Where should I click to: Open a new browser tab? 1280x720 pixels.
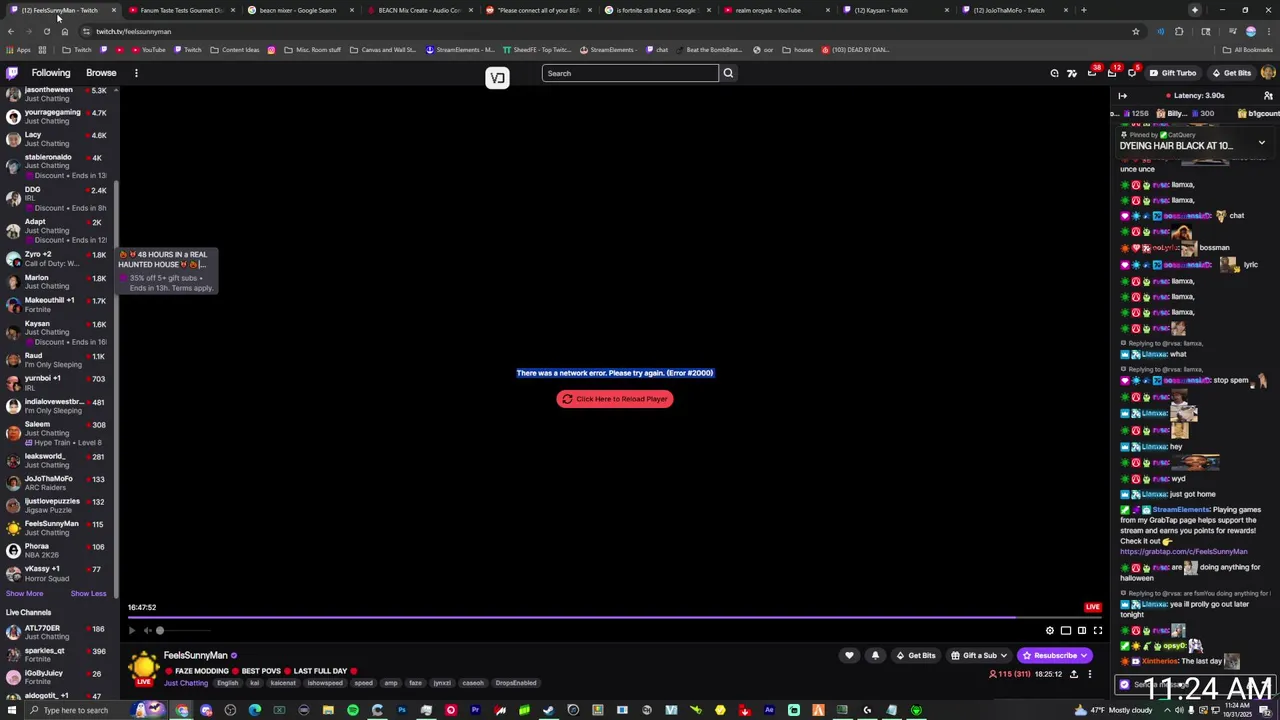click(1083, 10)
